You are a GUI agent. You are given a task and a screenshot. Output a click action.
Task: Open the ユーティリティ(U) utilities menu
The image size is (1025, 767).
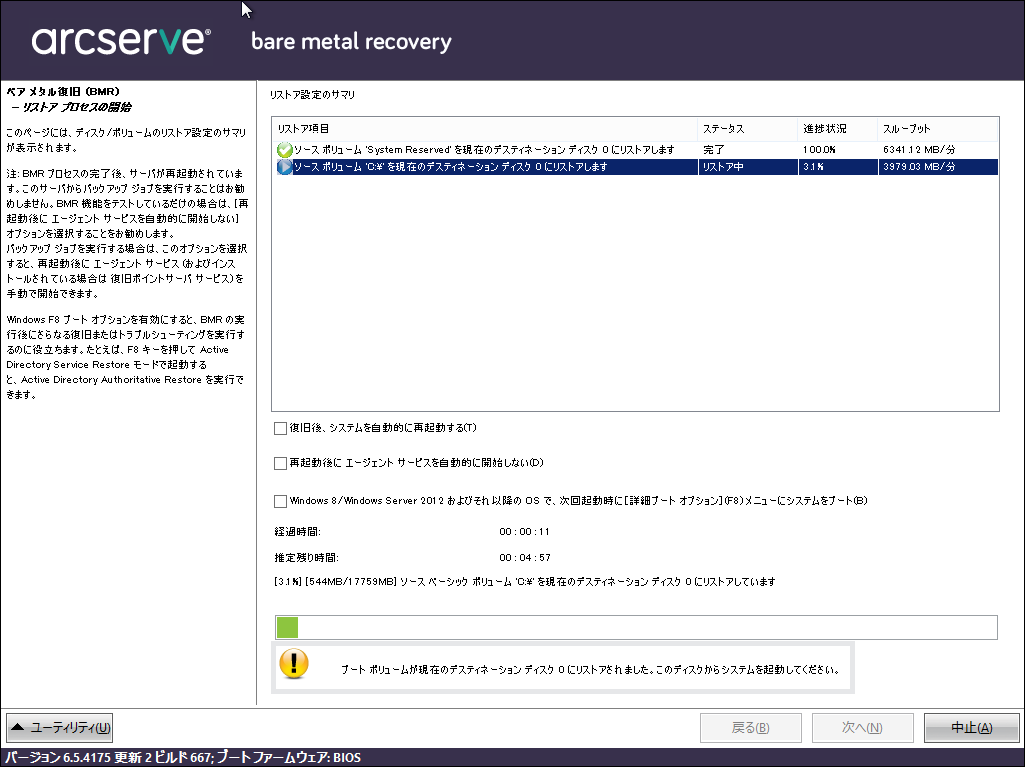click(59, 728)
